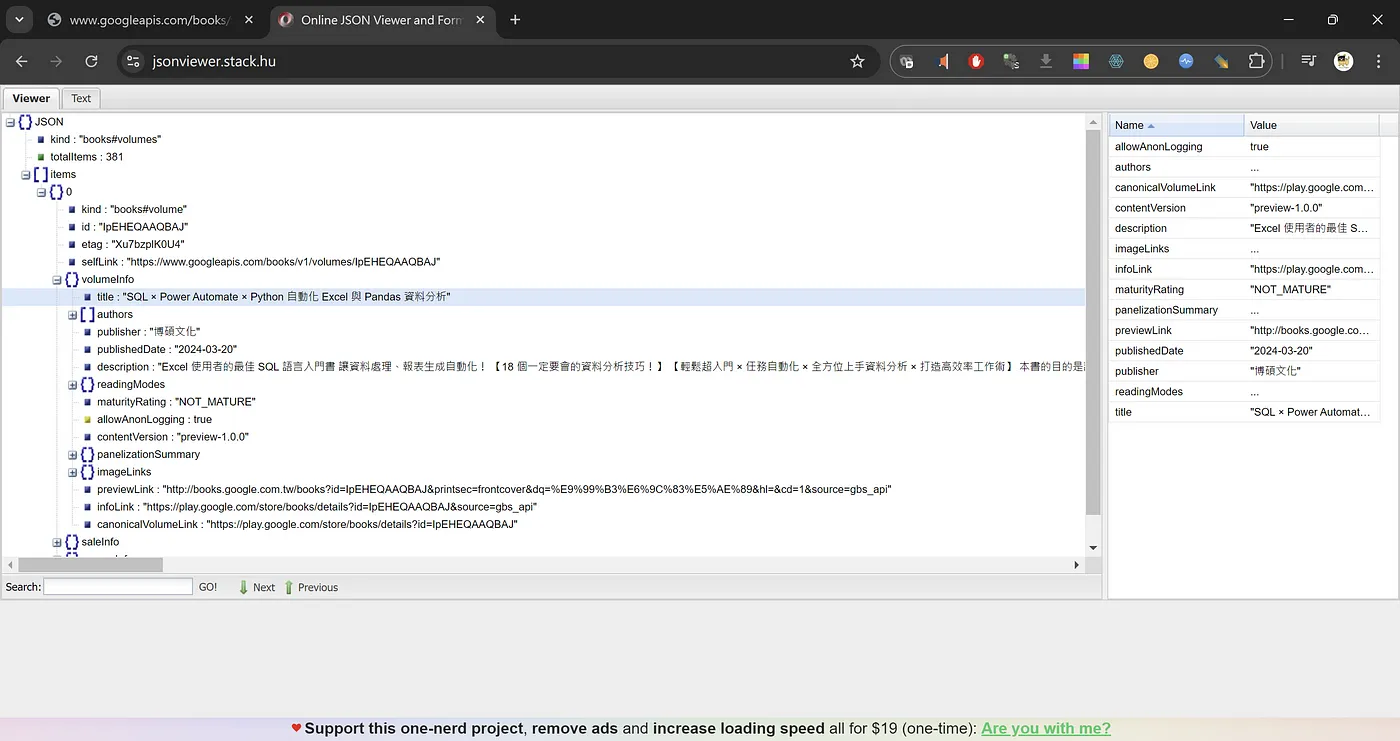This screenshot has height=741, width=1400.
Task: Click the volumeInfo object braces icon
Action: point(72,279)
